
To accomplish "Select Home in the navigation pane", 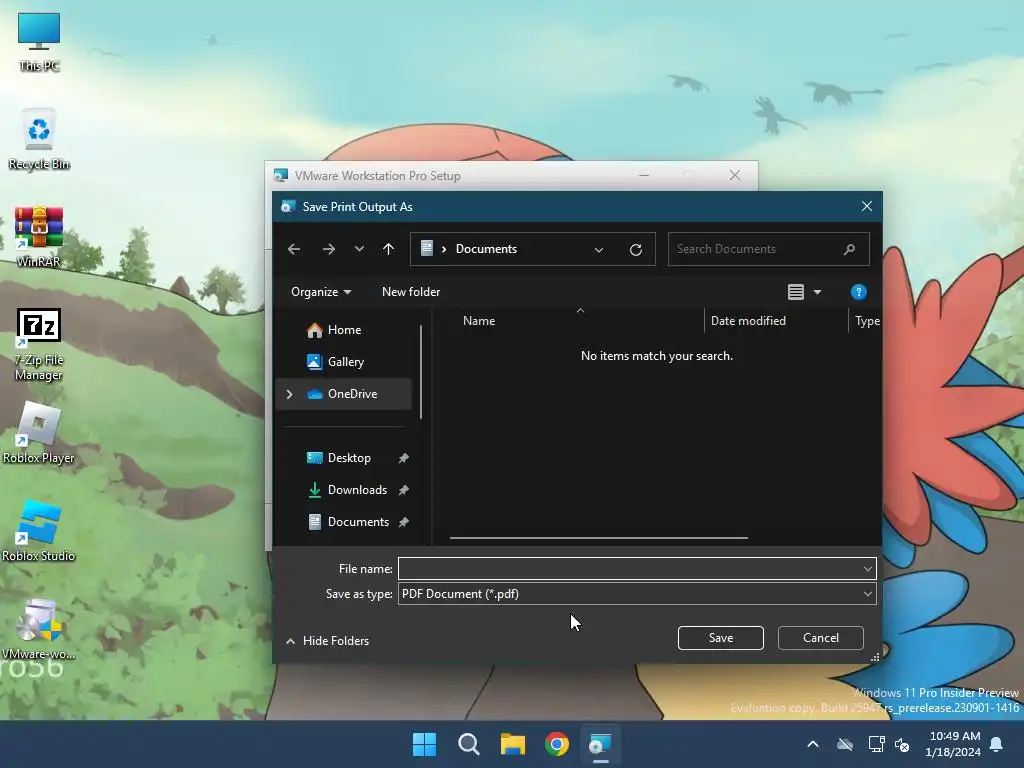I will 344,330.
